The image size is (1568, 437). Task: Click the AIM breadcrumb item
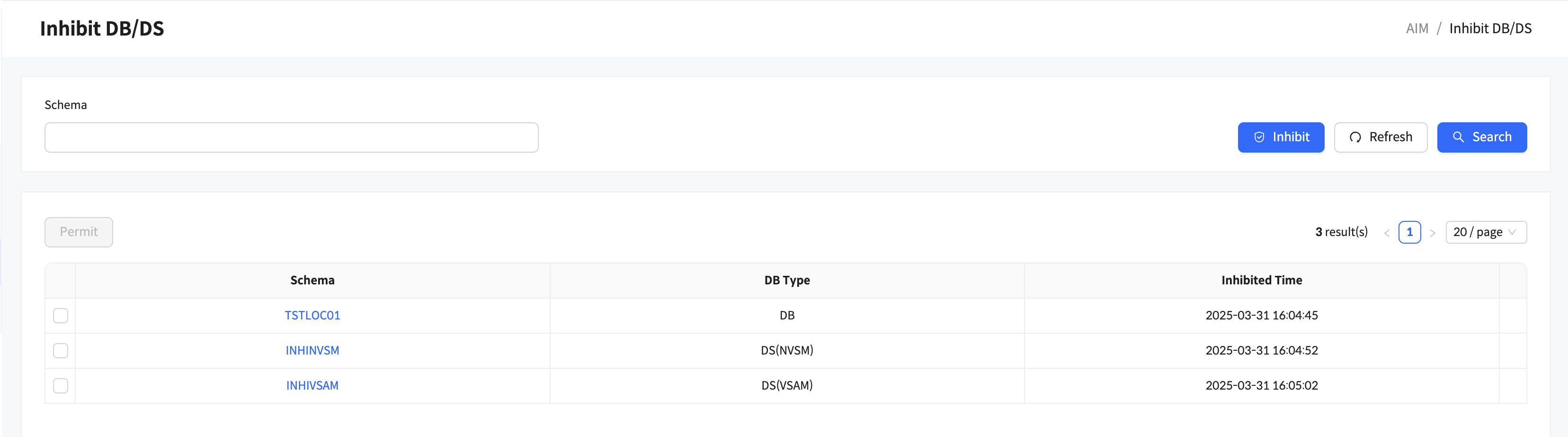tap(1417, 28)
